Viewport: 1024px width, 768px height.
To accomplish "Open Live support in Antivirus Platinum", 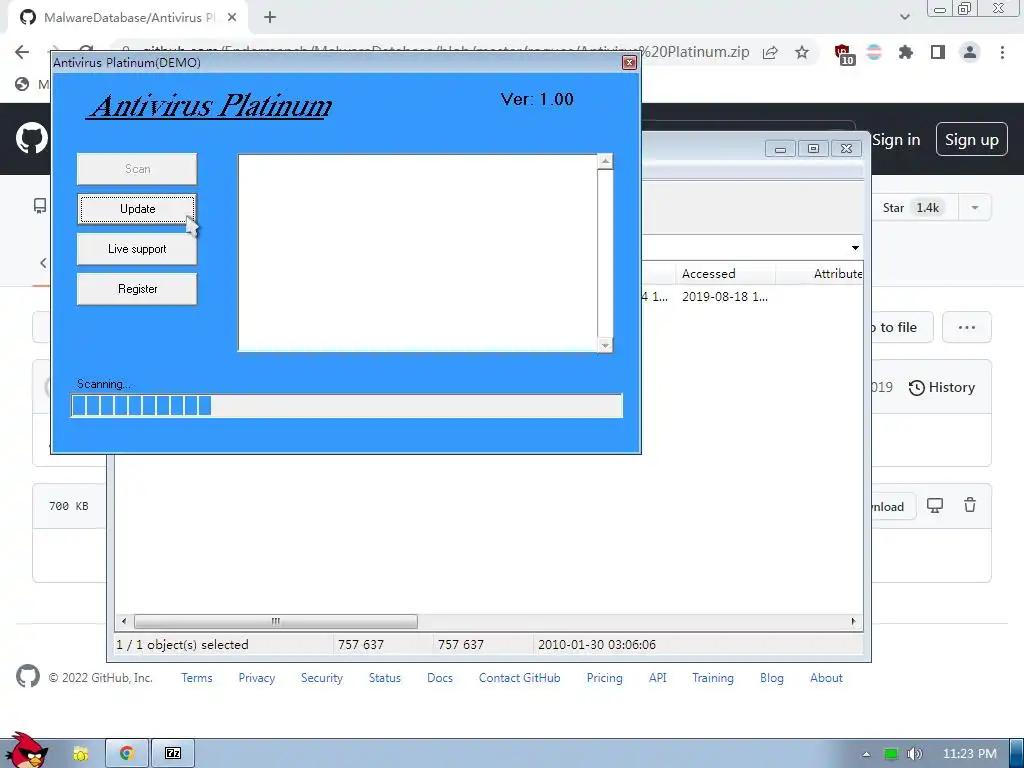I will tap(137, 249).
